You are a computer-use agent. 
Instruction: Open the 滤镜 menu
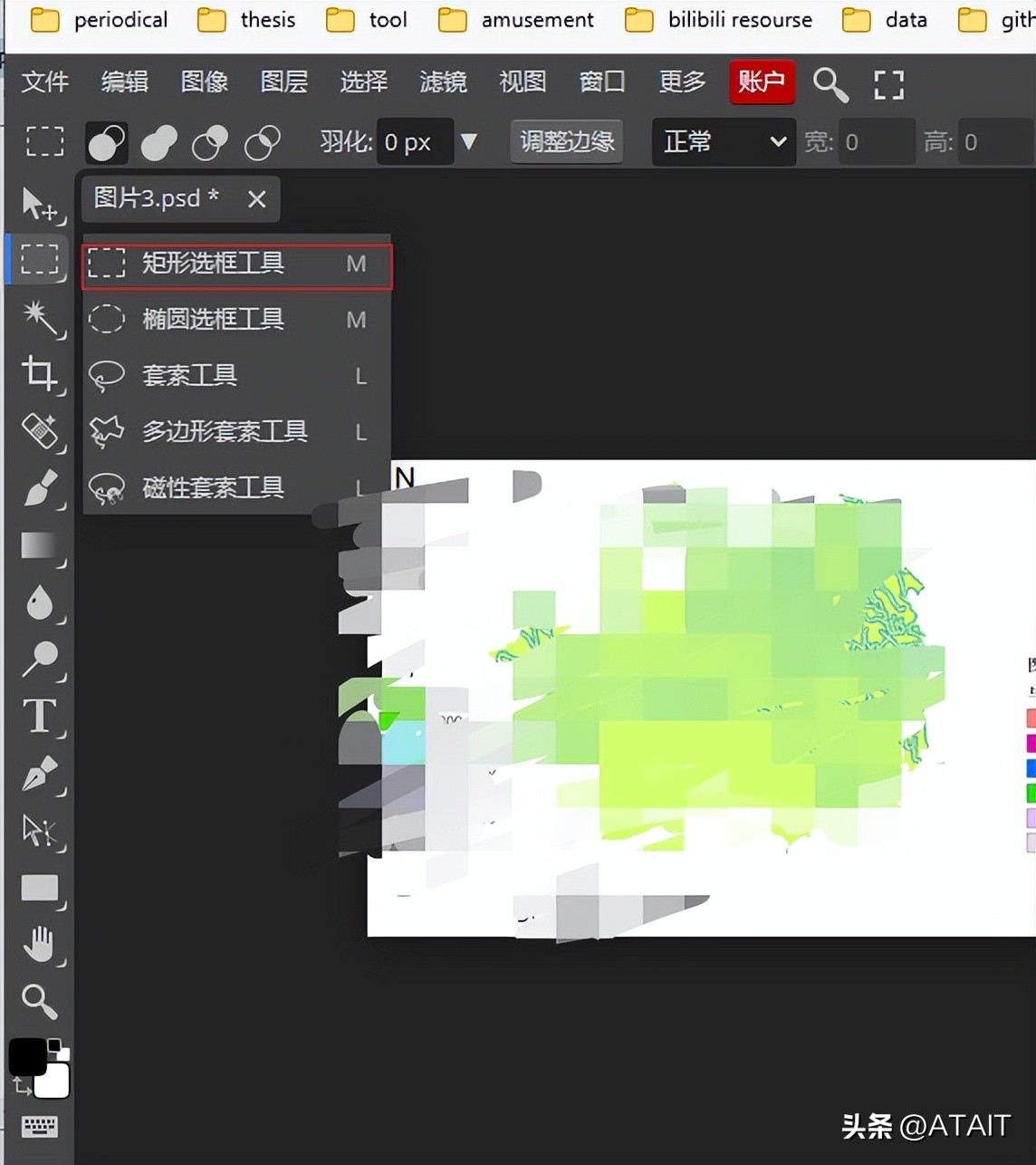tap(443, 82)
